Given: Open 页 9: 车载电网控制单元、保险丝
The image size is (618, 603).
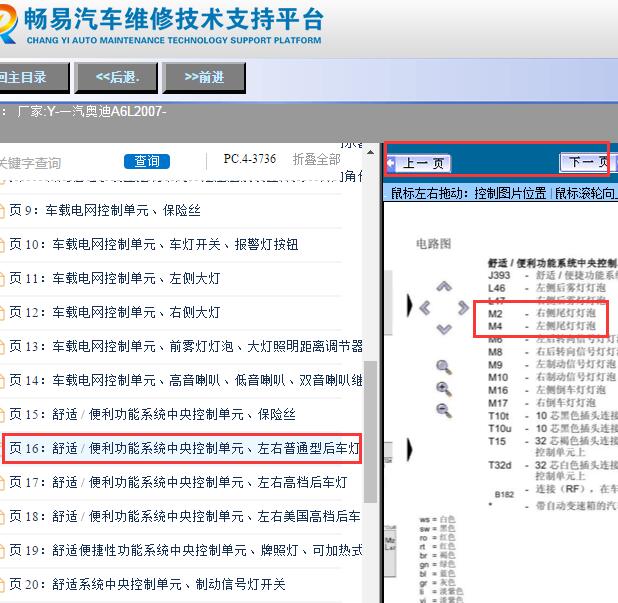Looking at the screenshot, I should 105,210.
